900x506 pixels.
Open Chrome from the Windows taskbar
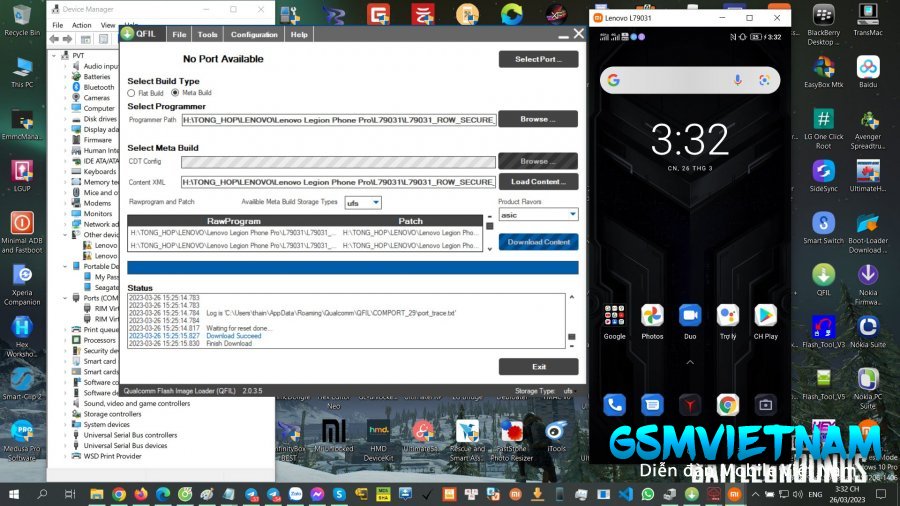(119, 494)
